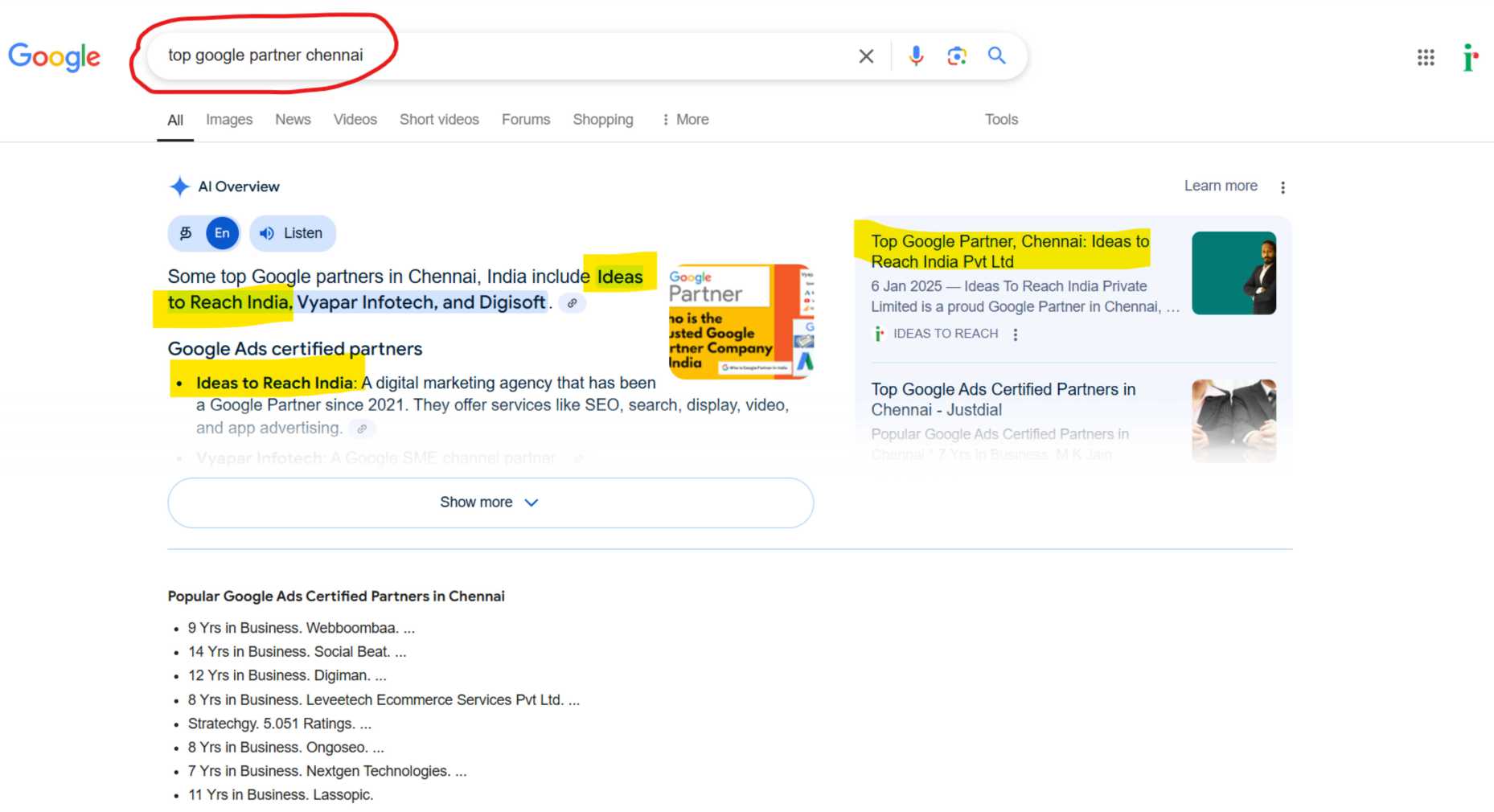Open Google Lens image search
The image size is (1494, 812).
point(956,55)
